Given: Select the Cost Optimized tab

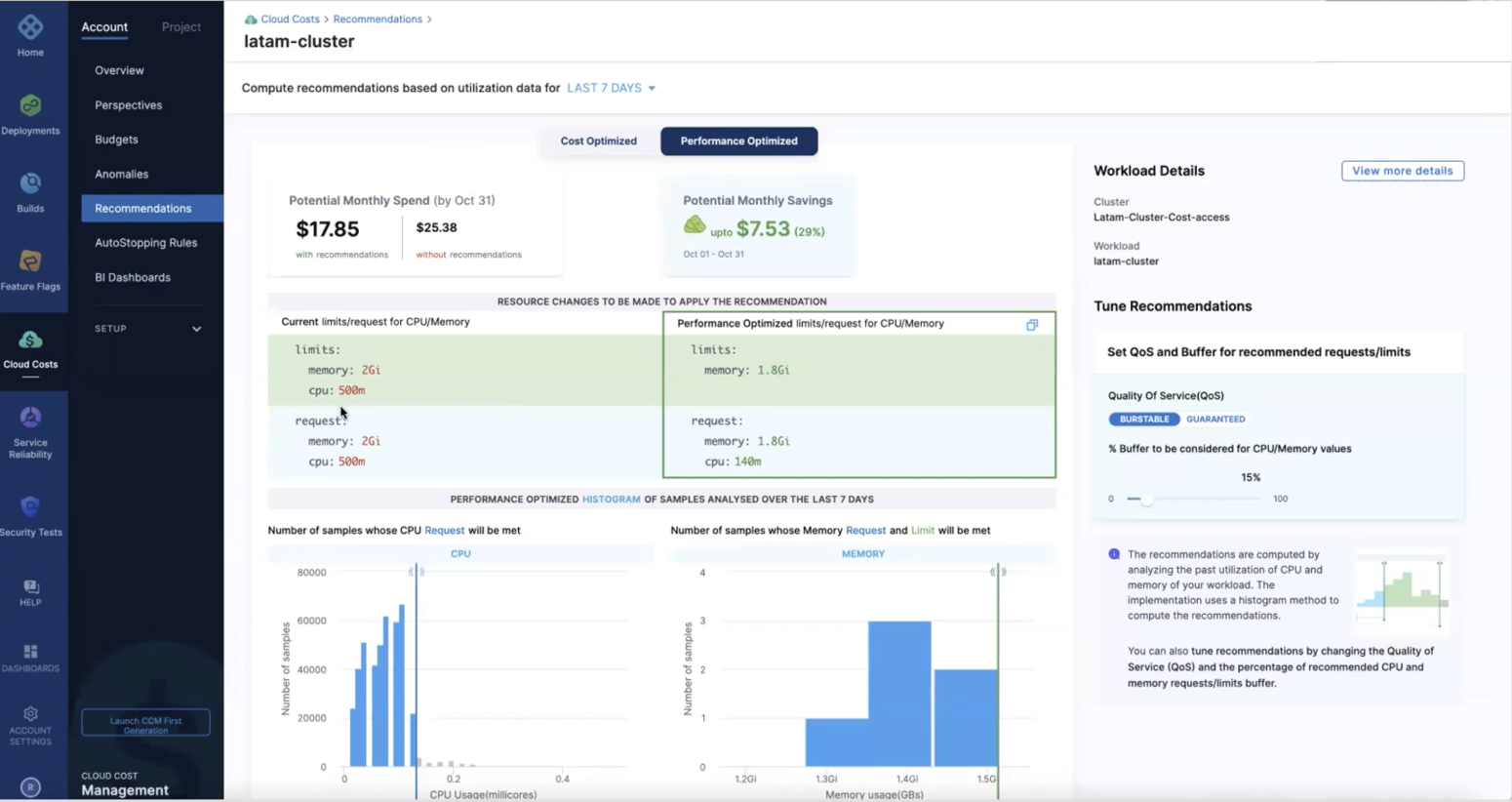Looking at the screenshot, I should pyautogui.click(x=599, y=141).
